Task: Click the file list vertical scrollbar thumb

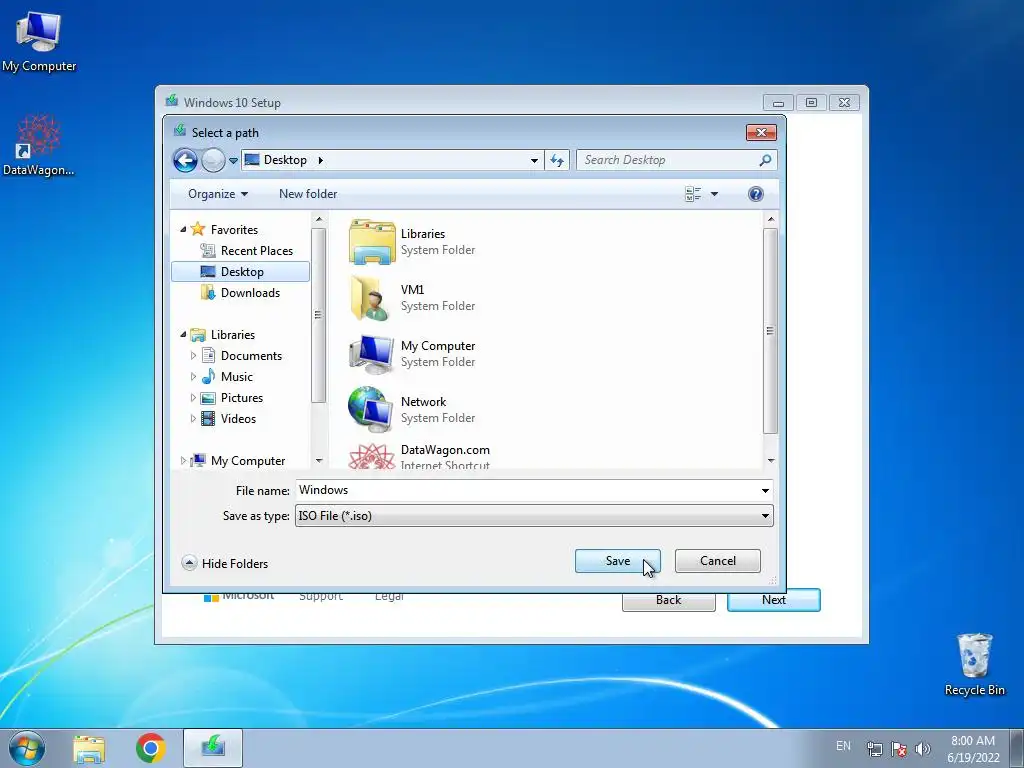Action: [x=771, y=330]
